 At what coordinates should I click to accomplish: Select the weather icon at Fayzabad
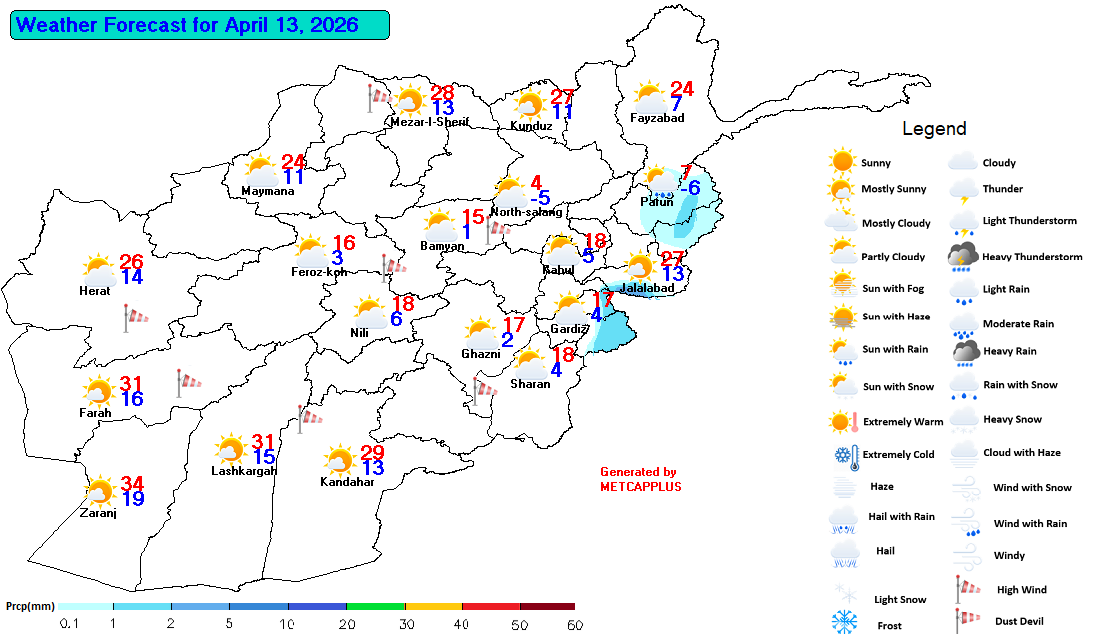(x=650, y=98)
